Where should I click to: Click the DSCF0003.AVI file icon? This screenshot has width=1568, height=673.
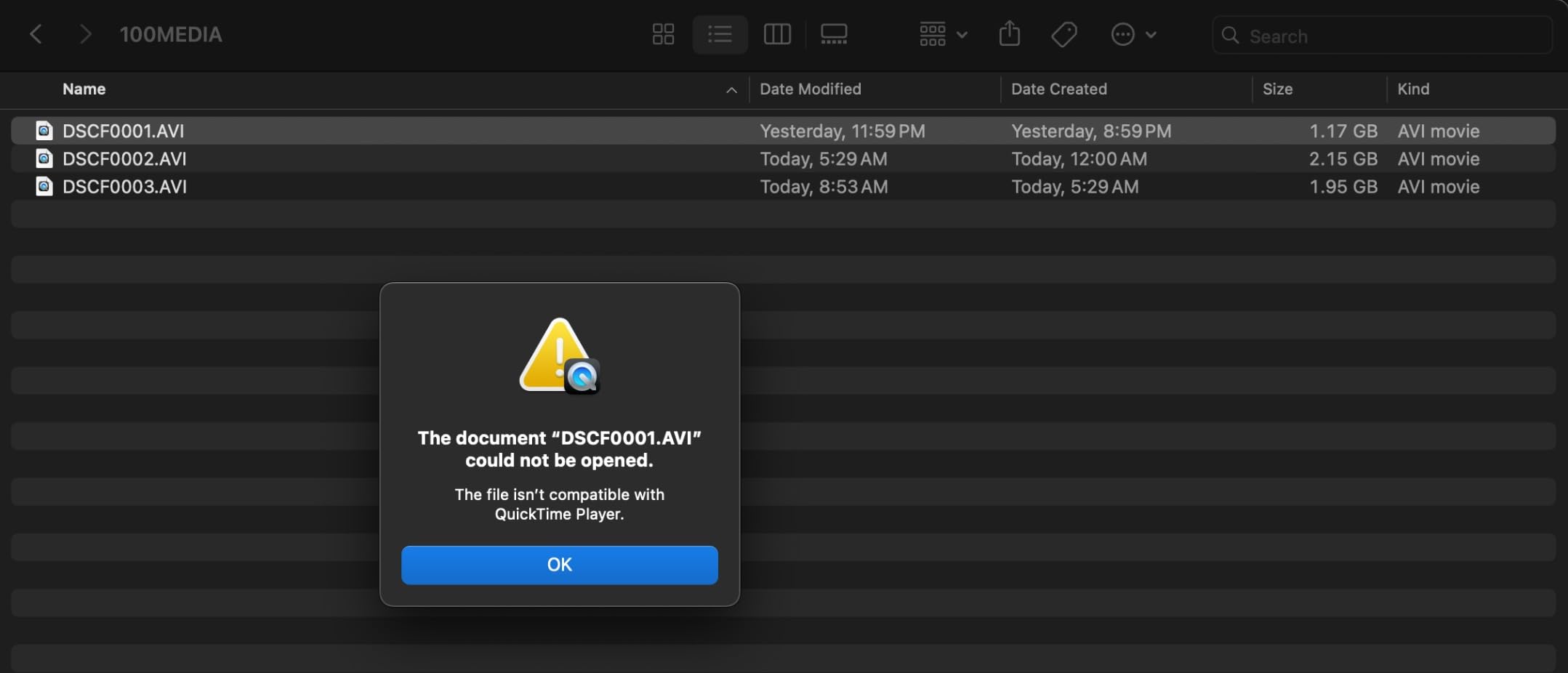coord(44,187)
